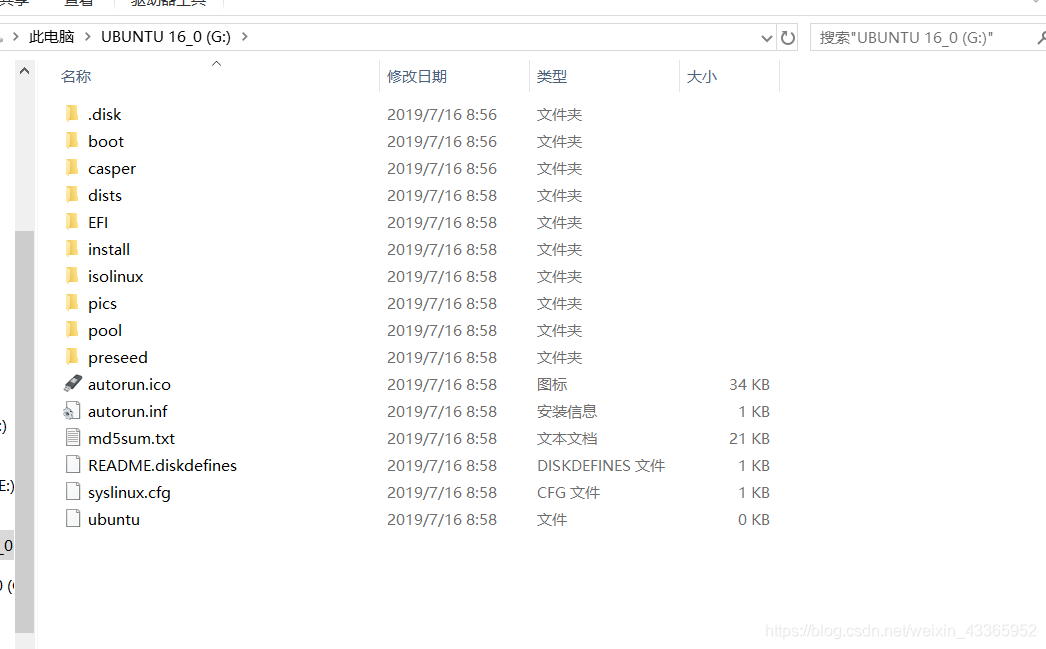This screenshot has width=1046, height=649.
Task: Click the folder name casper
Action: [111, 169]
